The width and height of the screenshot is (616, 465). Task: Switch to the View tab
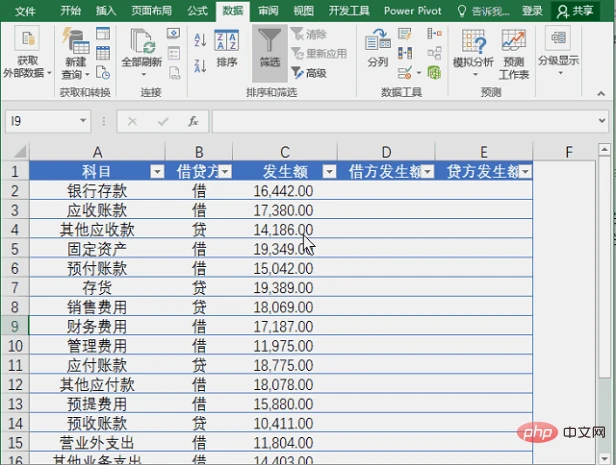304,11
